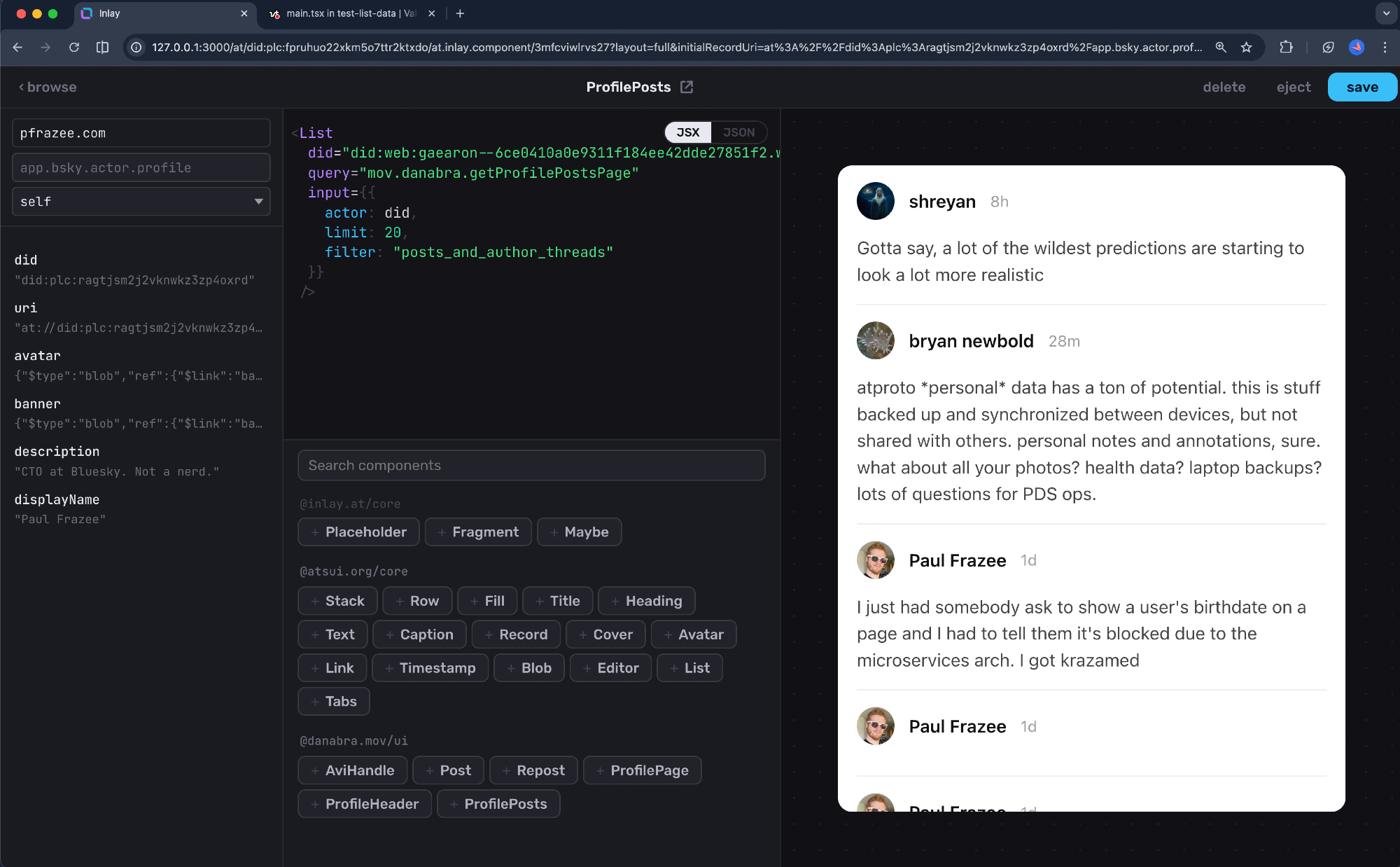1400x867 pixels.
Task: Toggle the browser side panel icon
Action: click(x=102, y=48)
